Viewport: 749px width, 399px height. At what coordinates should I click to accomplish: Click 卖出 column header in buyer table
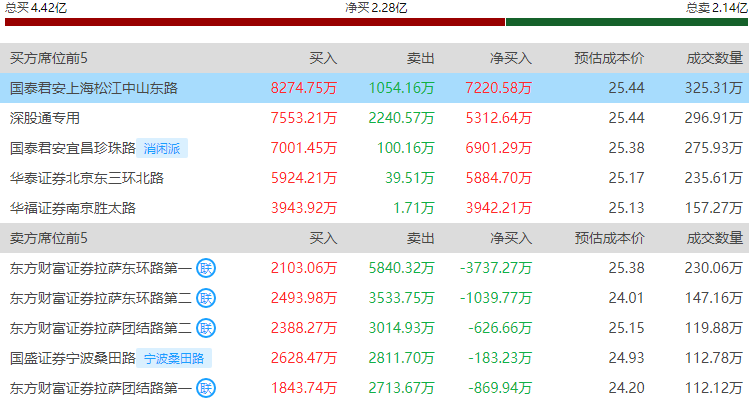[420, 58]
